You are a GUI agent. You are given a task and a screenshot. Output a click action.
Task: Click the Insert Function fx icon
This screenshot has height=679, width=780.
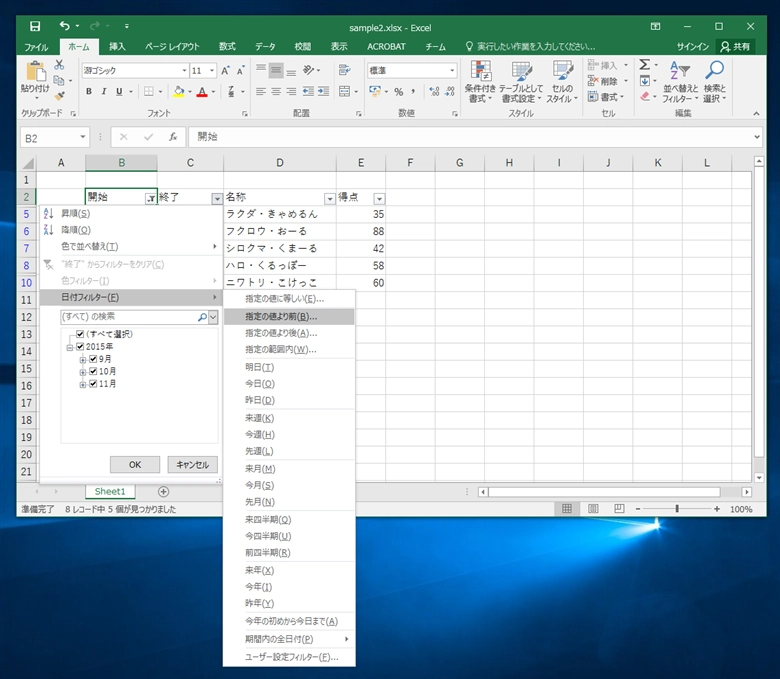coord(173,137)
